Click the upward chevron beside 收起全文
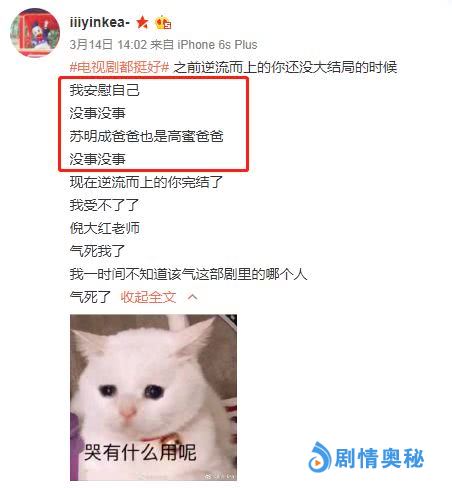Image resolution: width=452 pixels, height=488 pixels. pyautogui.click(x=192, y=297)
